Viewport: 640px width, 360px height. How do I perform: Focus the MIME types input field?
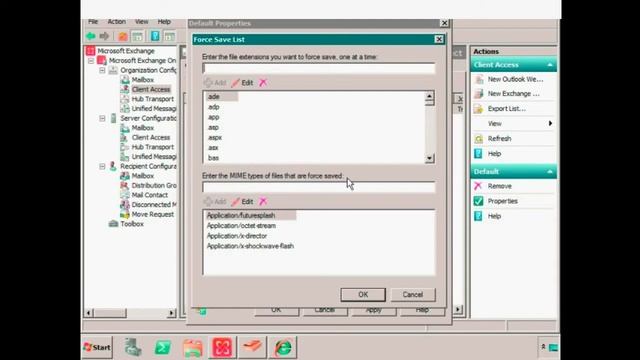[x=318, y=187]
